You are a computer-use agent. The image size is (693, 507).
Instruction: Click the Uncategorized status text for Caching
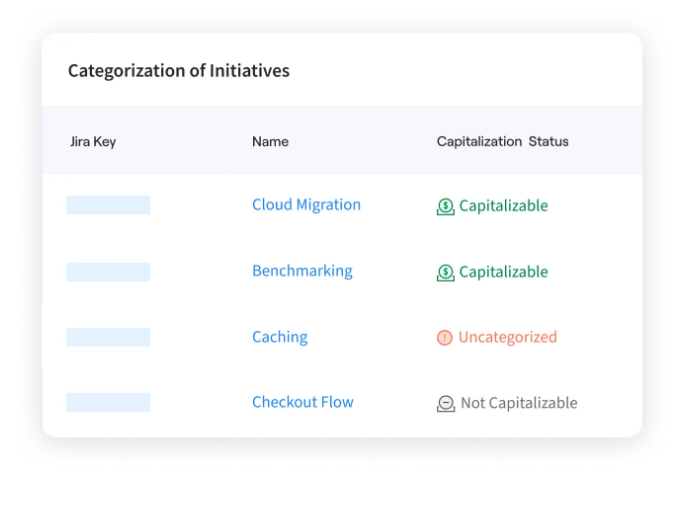tap(507, 337)
